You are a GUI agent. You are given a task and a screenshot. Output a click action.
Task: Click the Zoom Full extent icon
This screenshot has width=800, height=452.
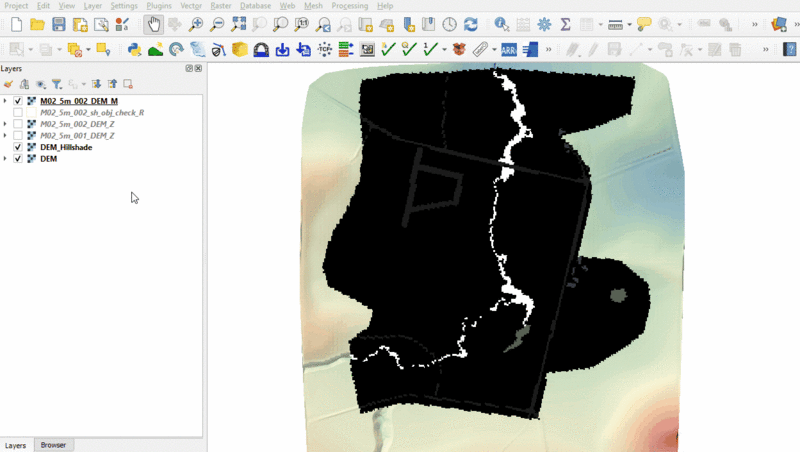tap(238, 24)
